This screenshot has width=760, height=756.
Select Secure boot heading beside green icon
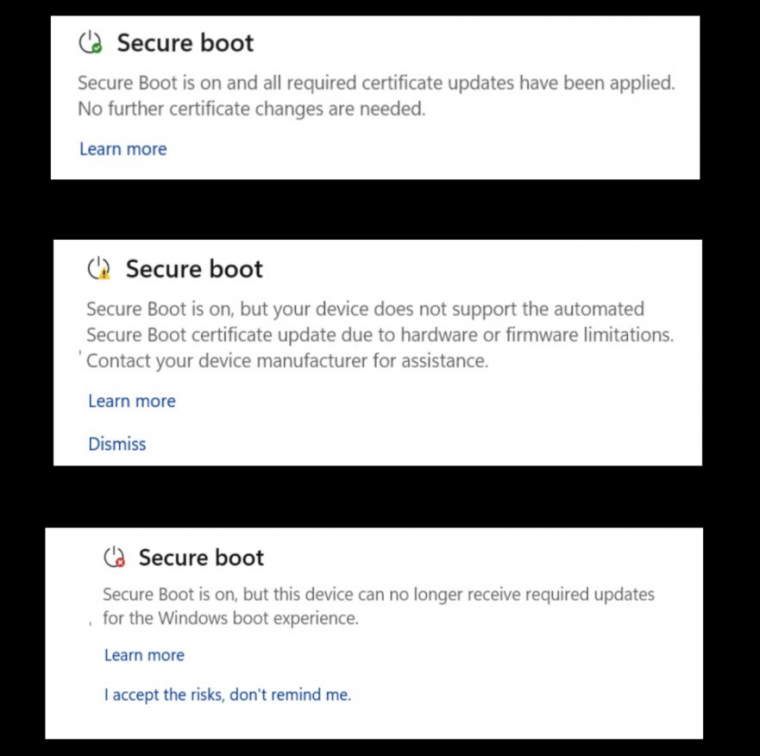pos(185,43)
